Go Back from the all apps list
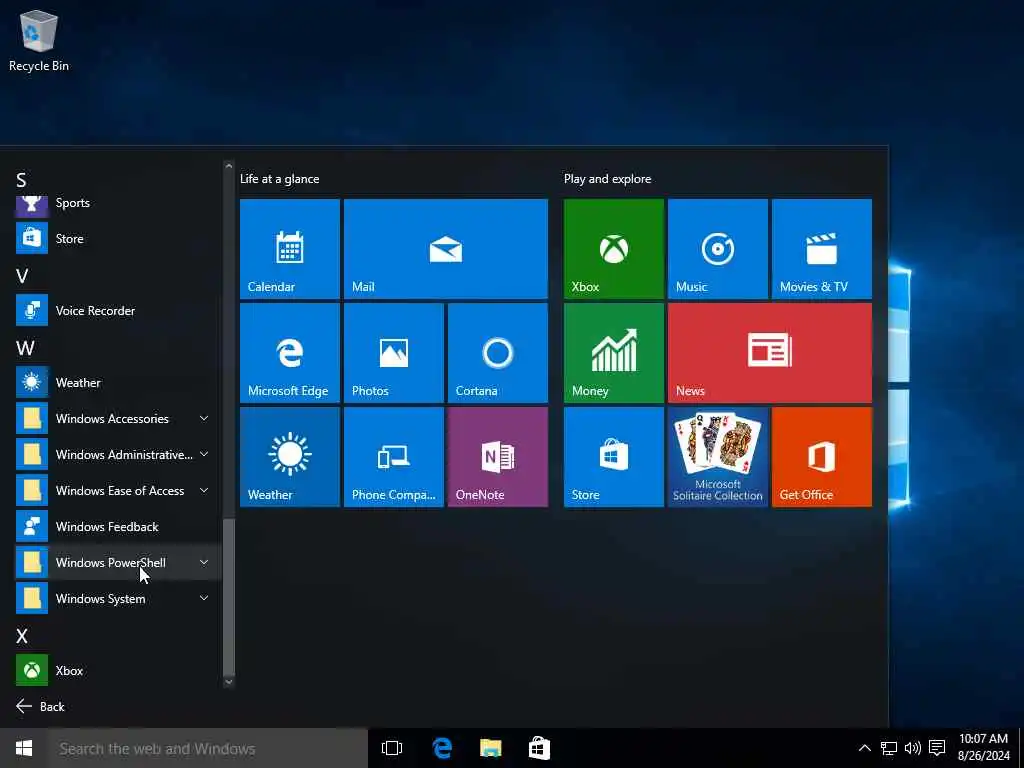The width and height of the screenshot is (1024, 768). pos(40,706)
